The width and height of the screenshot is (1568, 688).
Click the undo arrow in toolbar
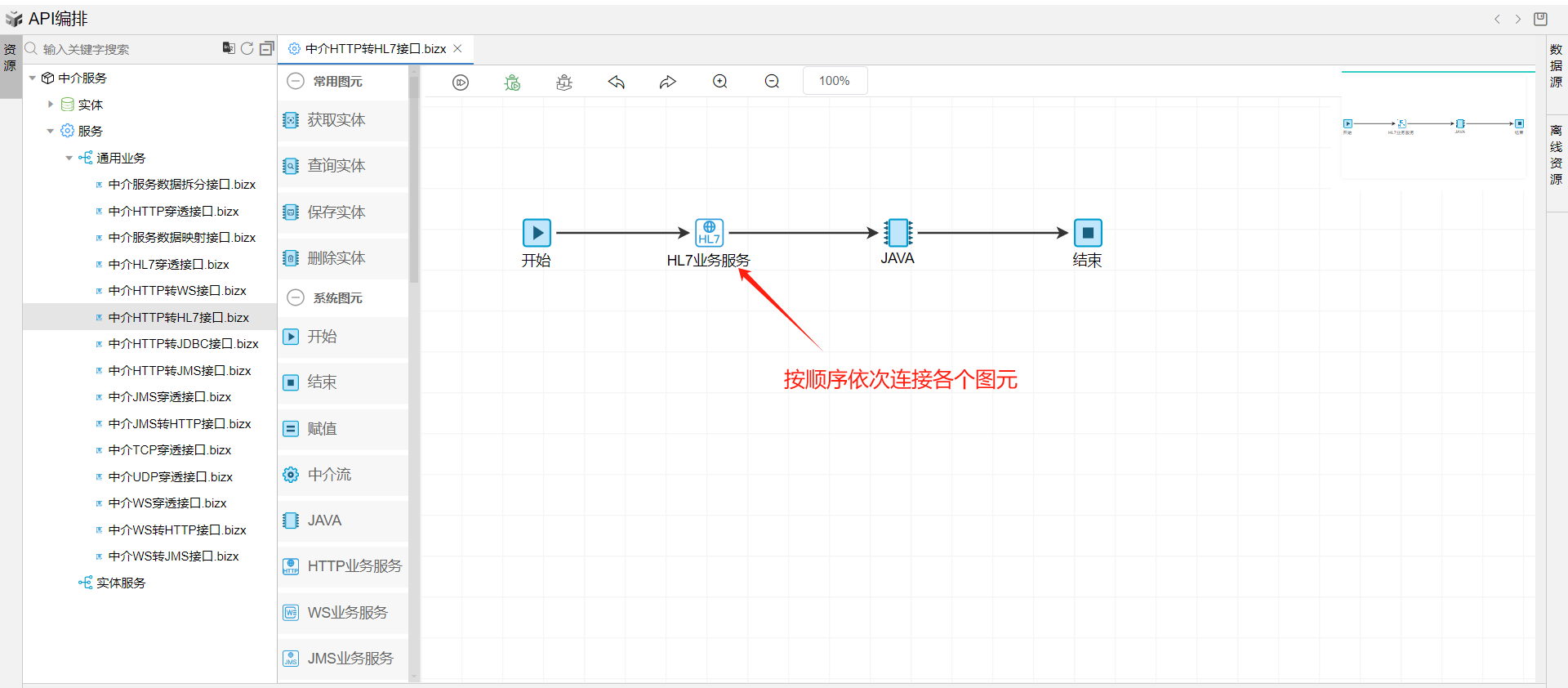[x=616, y=82]
